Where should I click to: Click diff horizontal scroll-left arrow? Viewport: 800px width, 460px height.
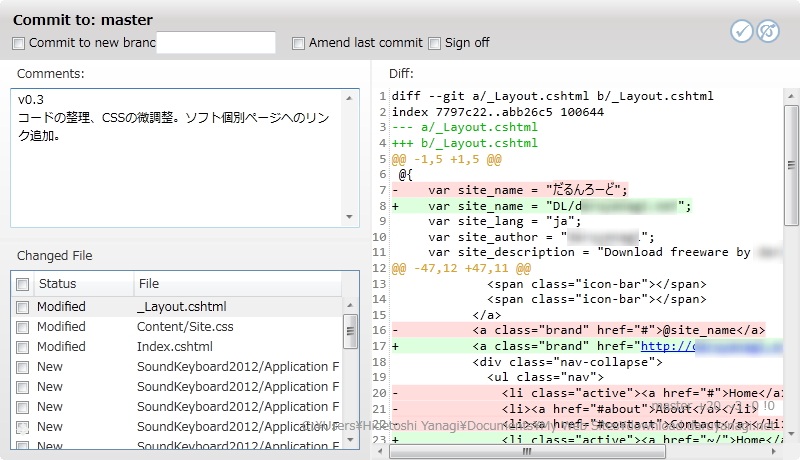pos(380,451)
